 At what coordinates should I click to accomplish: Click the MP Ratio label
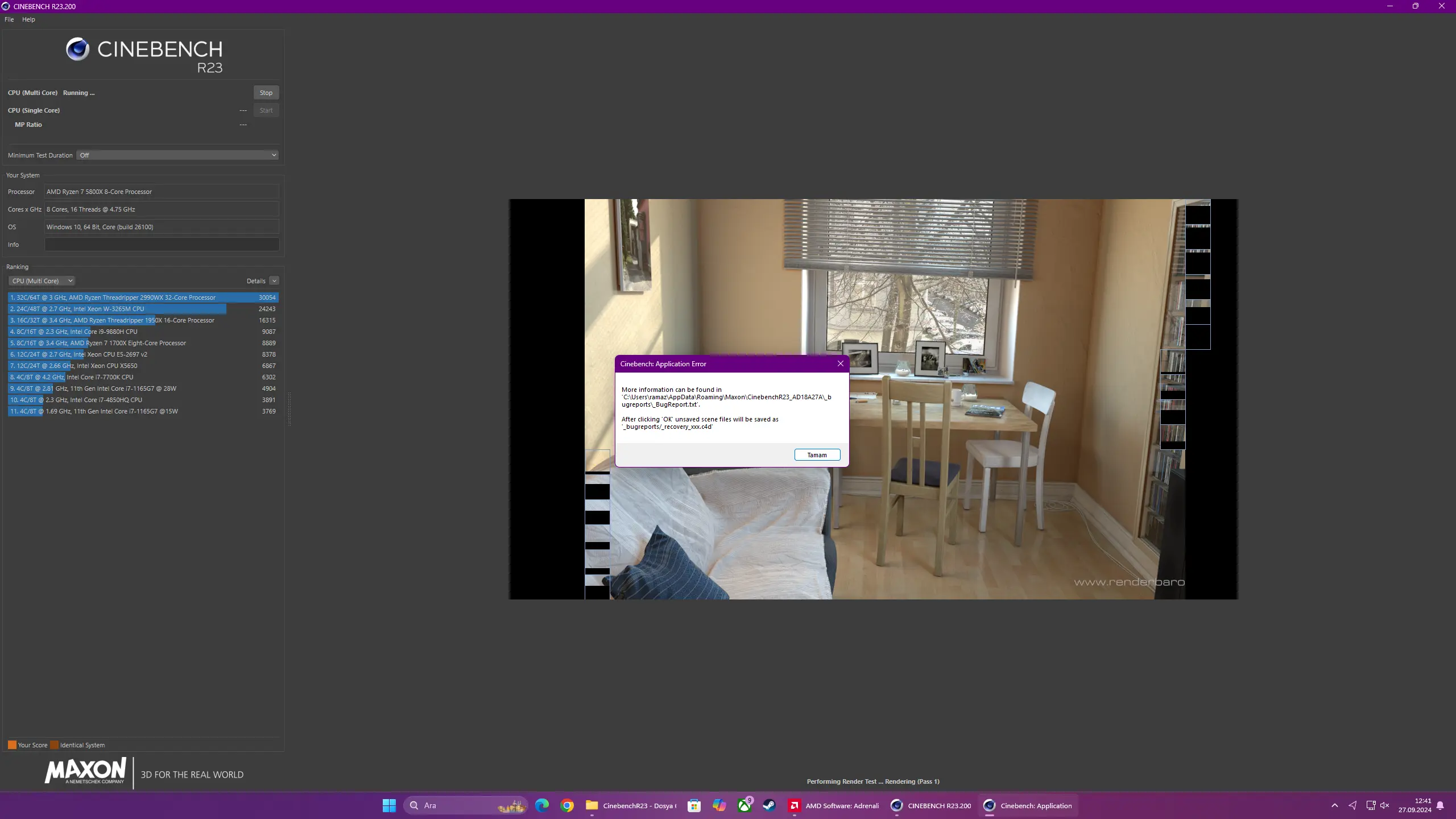pyautogui.click(x=28, y=125)
